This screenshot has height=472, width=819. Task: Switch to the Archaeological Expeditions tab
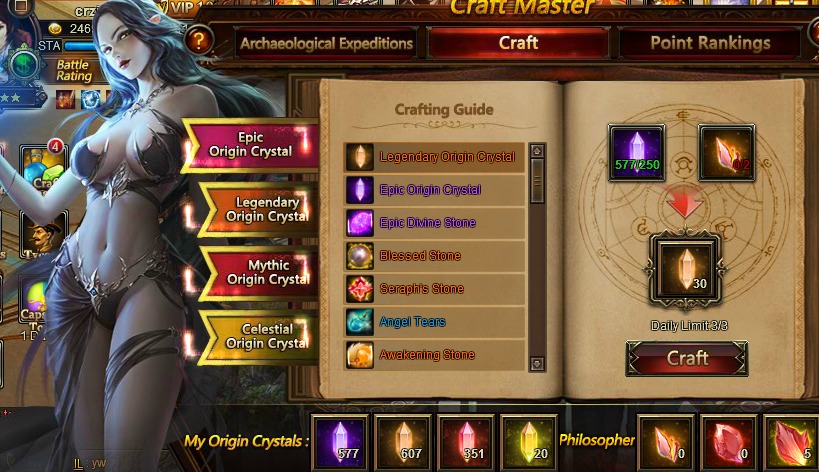point(326,43)
